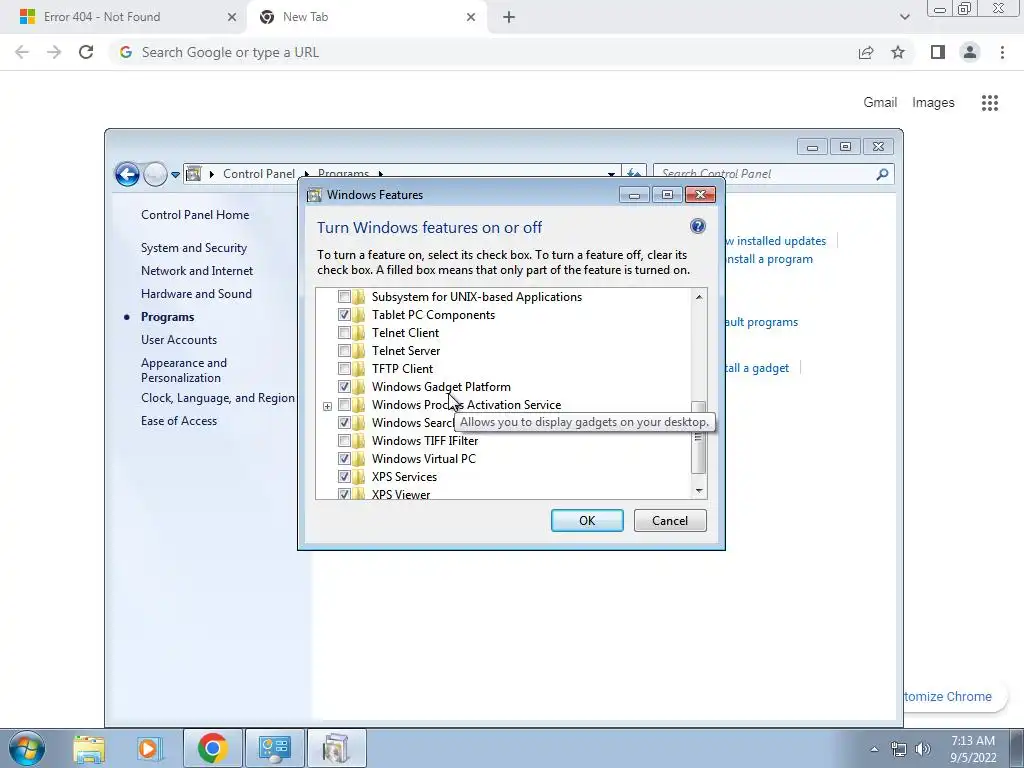Open the User Accounts category
1024x768 pixels.
pyautogui.click(x=179, y=340)
